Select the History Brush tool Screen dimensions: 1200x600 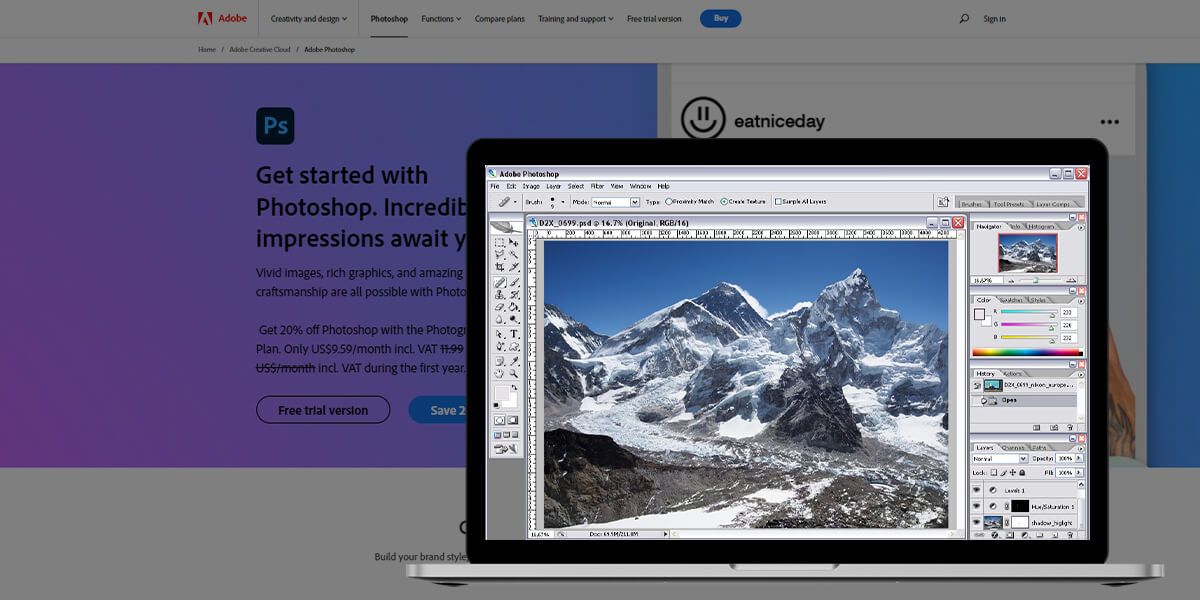tap(514, 294)
